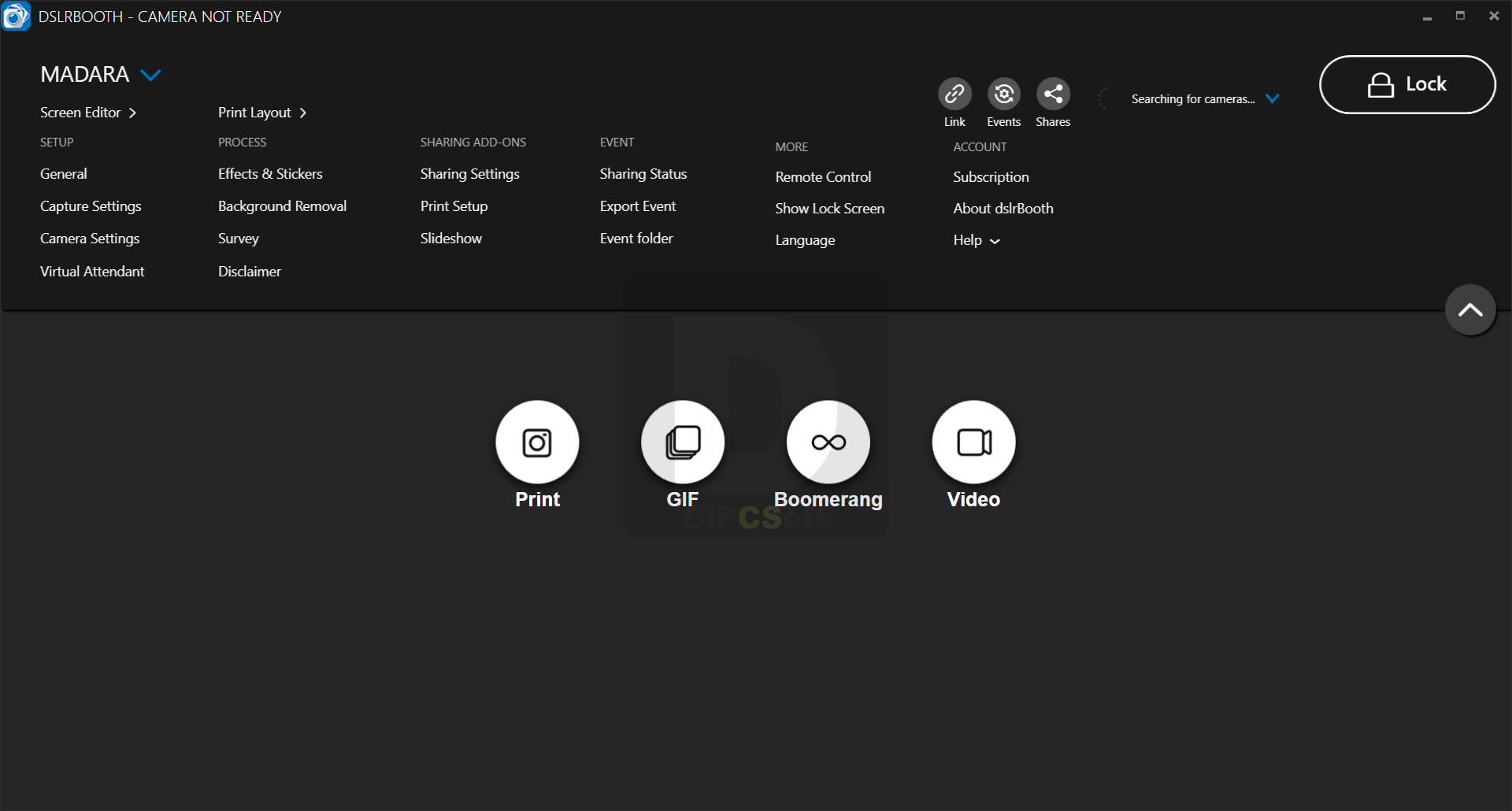Open Remote Control

click(x=823, y=177)
